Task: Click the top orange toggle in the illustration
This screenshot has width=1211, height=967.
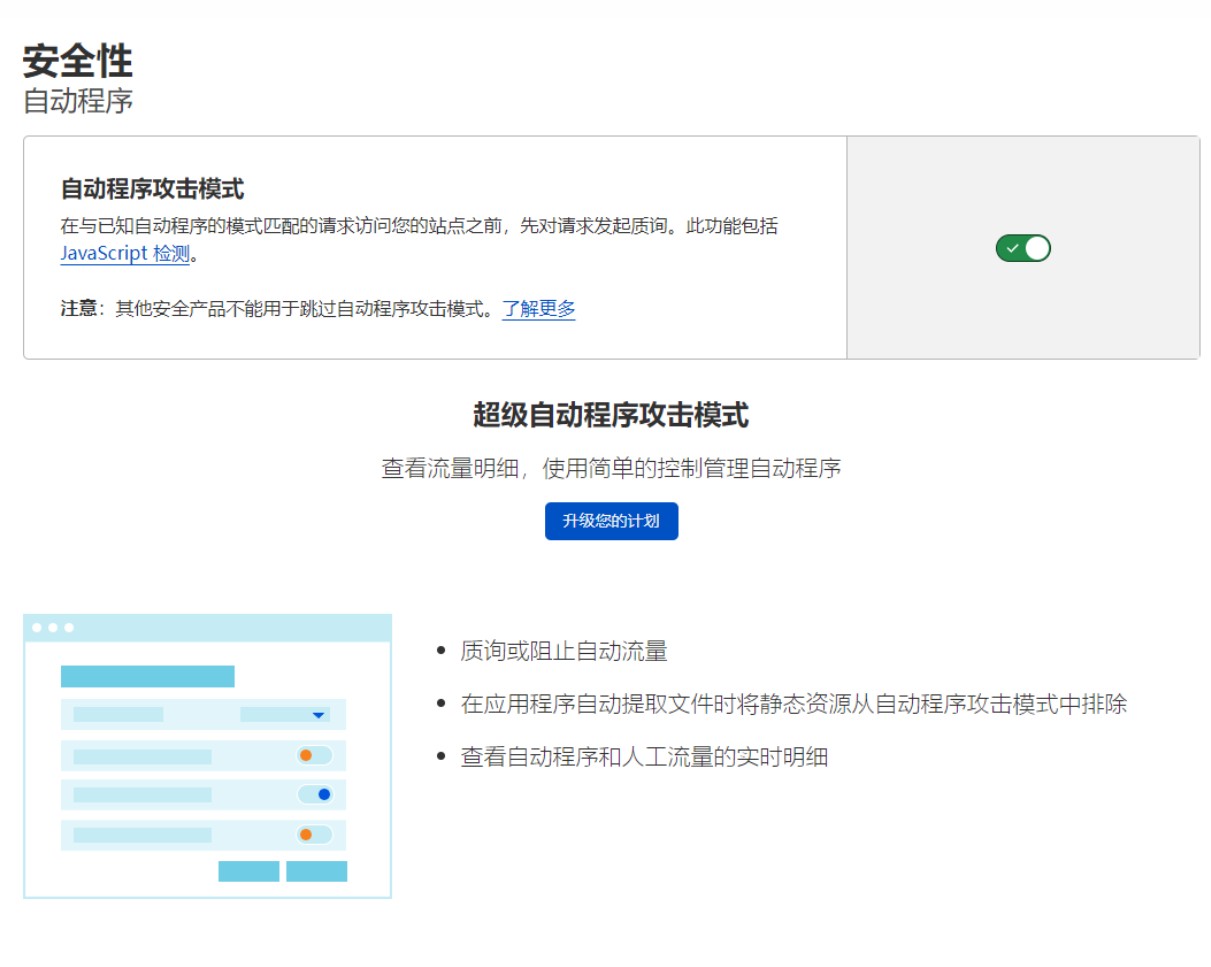Action: 314,755
